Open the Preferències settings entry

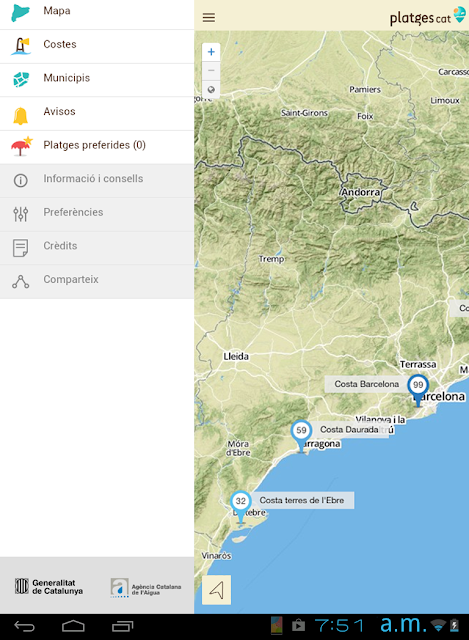(x=97, y=215)
